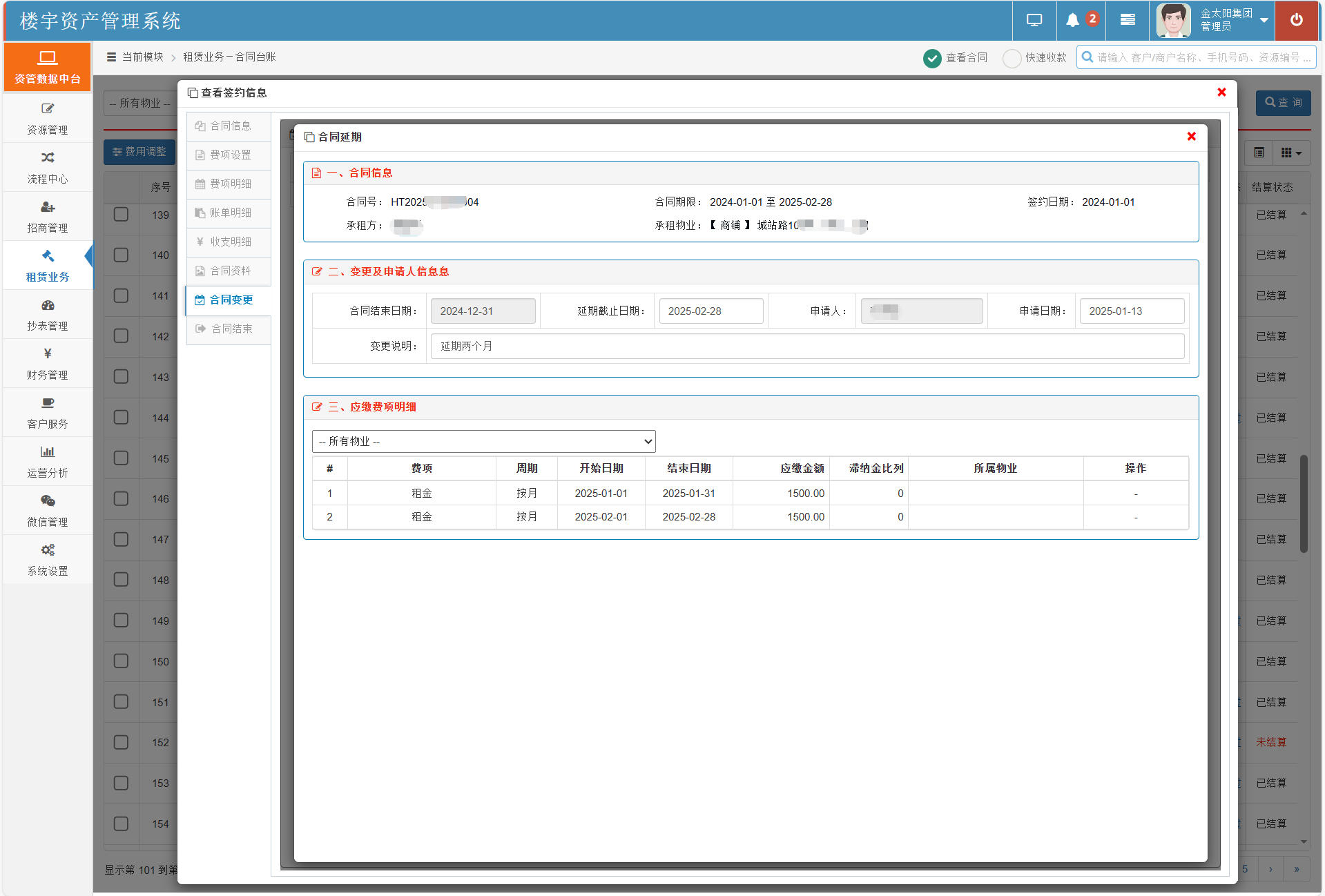1325x896 pixels.
Task: Open 资源管理 in the sidebar
Action: 48,119
